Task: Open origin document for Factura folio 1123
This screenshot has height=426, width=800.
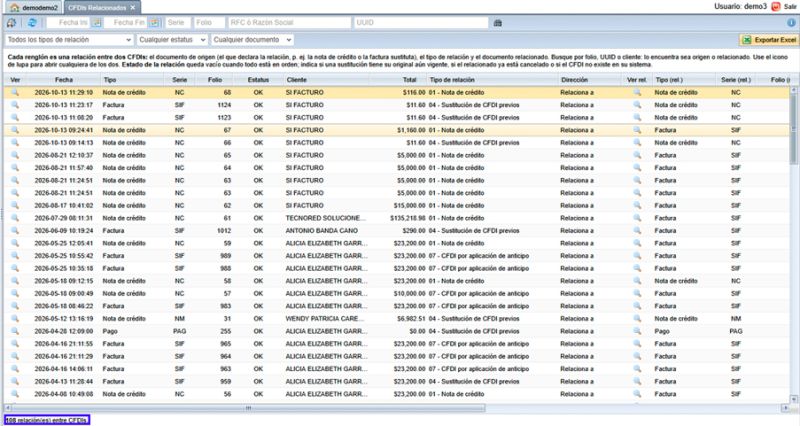Action: pos(15,117)
